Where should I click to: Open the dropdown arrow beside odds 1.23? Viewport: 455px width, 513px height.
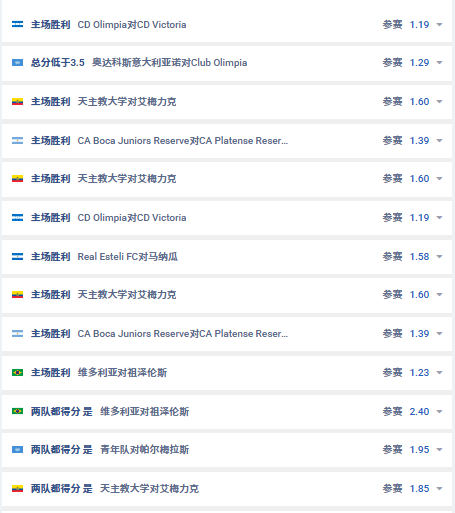coord(439,373)
